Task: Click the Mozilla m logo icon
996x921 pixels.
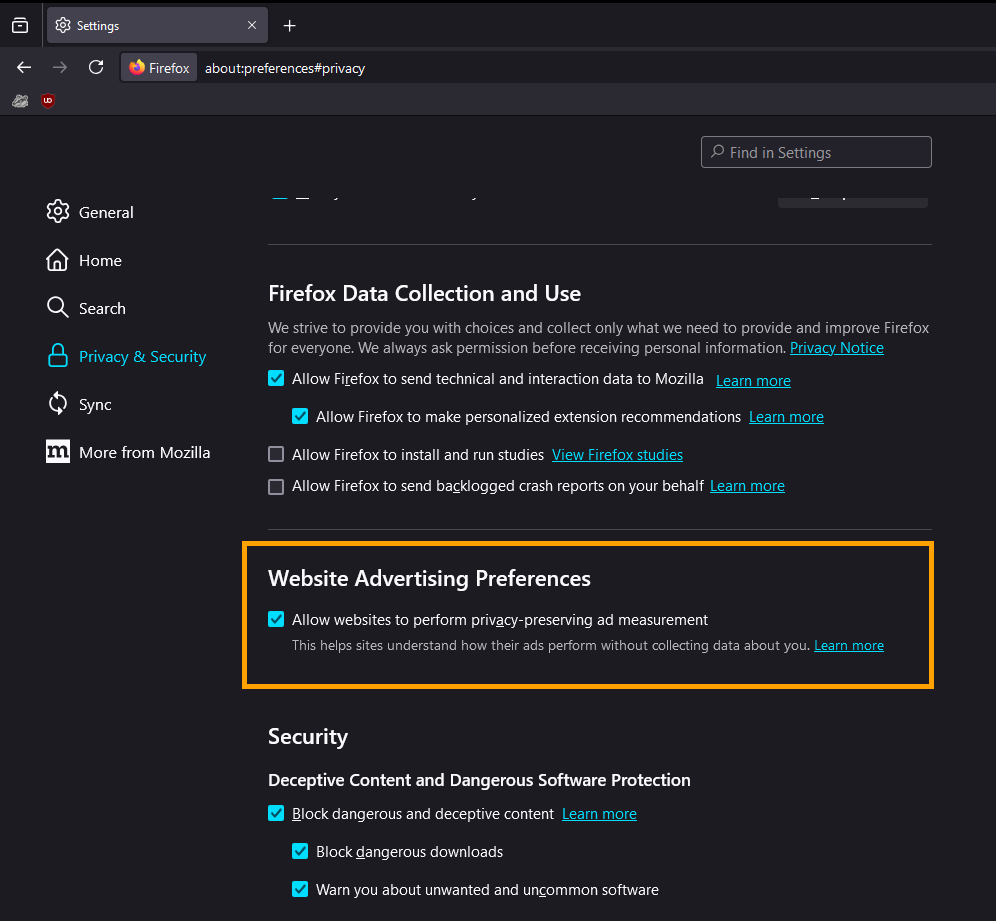Action: [58, 452]
